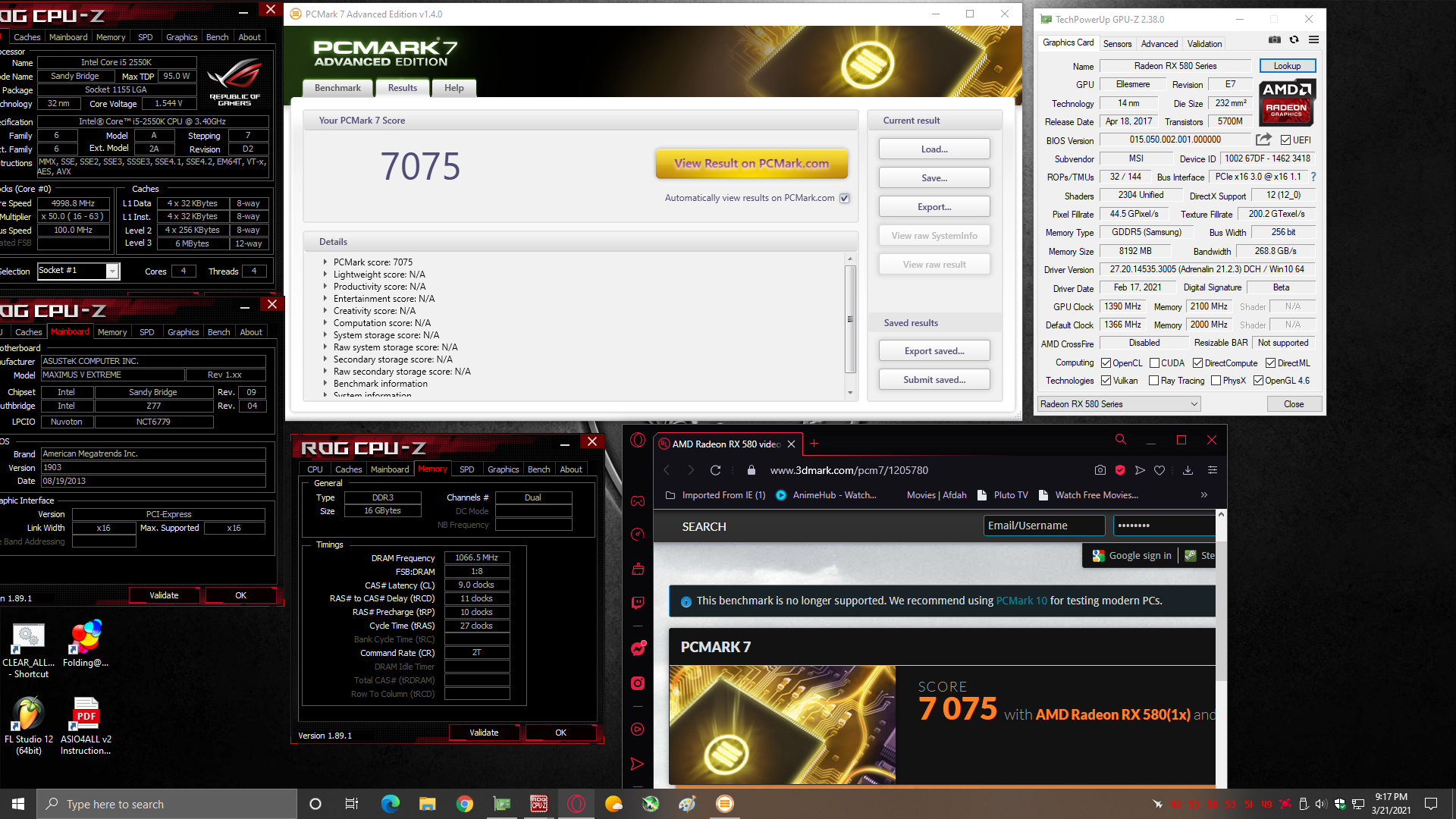Screen dimensions: 1456x819
Task: Open a new tab with plus icon
Action: tap(814, 444)
